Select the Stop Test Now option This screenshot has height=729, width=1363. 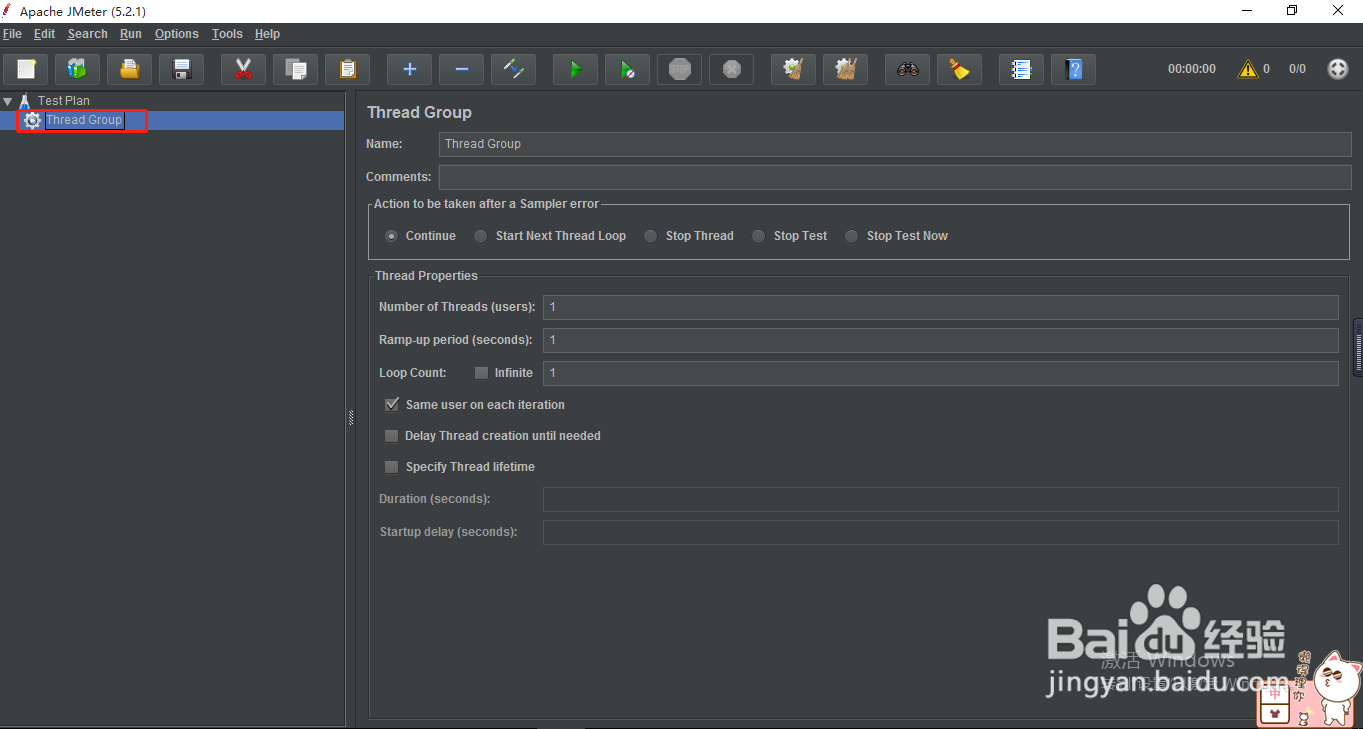click(852, 236)
